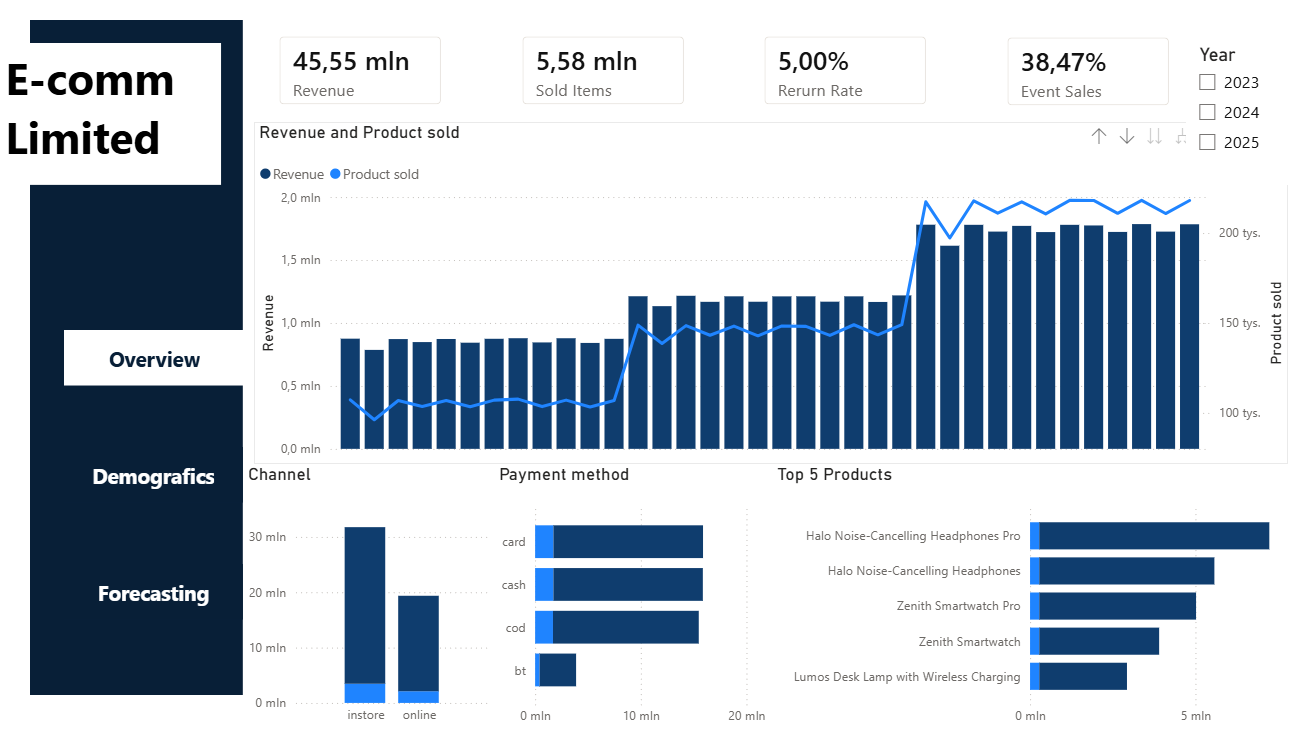Screen dimensions: 1306x732
Task: Click the double-arrow next level icon
Action: pos(1155,136)
